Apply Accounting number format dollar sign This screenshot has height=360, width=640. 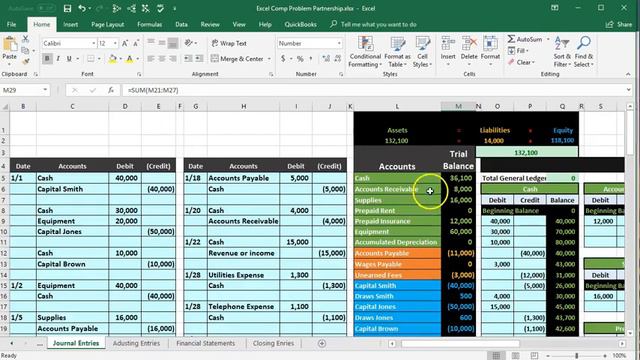click(283, 59)
